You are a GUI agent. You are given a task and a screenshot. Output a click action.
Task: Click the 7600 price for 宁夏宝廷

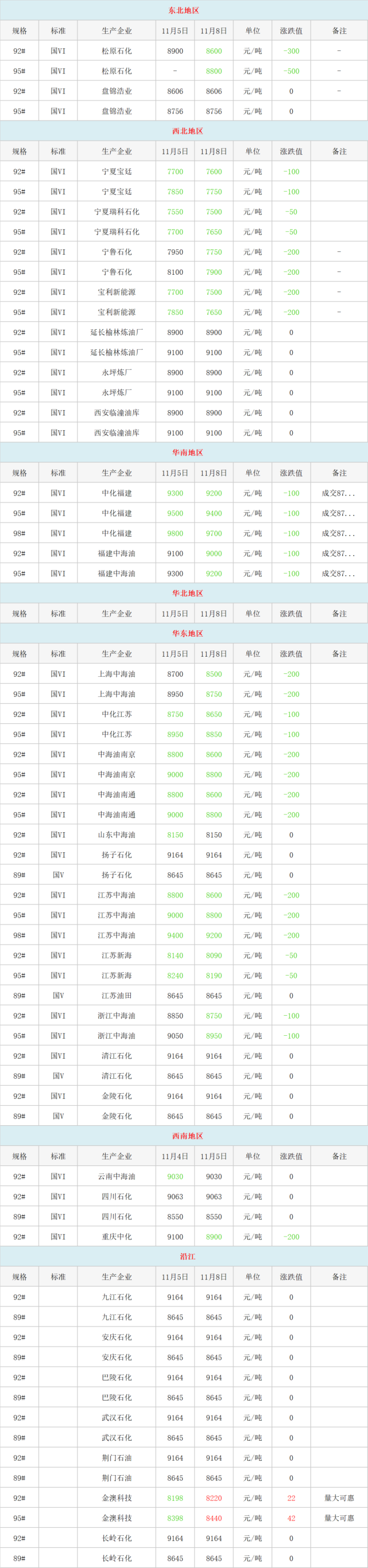point(214,171)
